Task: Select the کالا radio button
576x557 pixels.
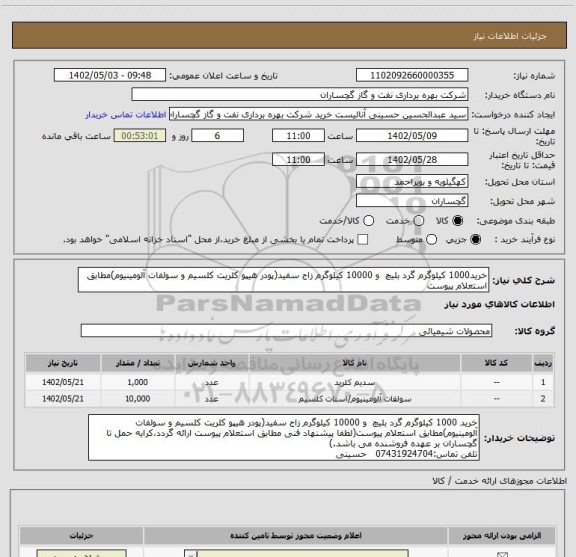Action: click(458, 221)
